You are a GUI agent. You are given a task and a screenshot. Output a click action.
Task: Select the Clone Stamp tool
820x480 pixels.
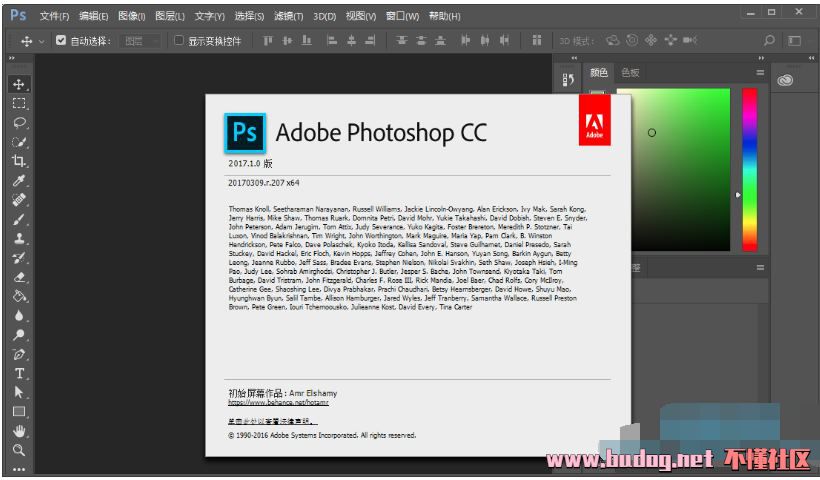click(x=19, y=238)
